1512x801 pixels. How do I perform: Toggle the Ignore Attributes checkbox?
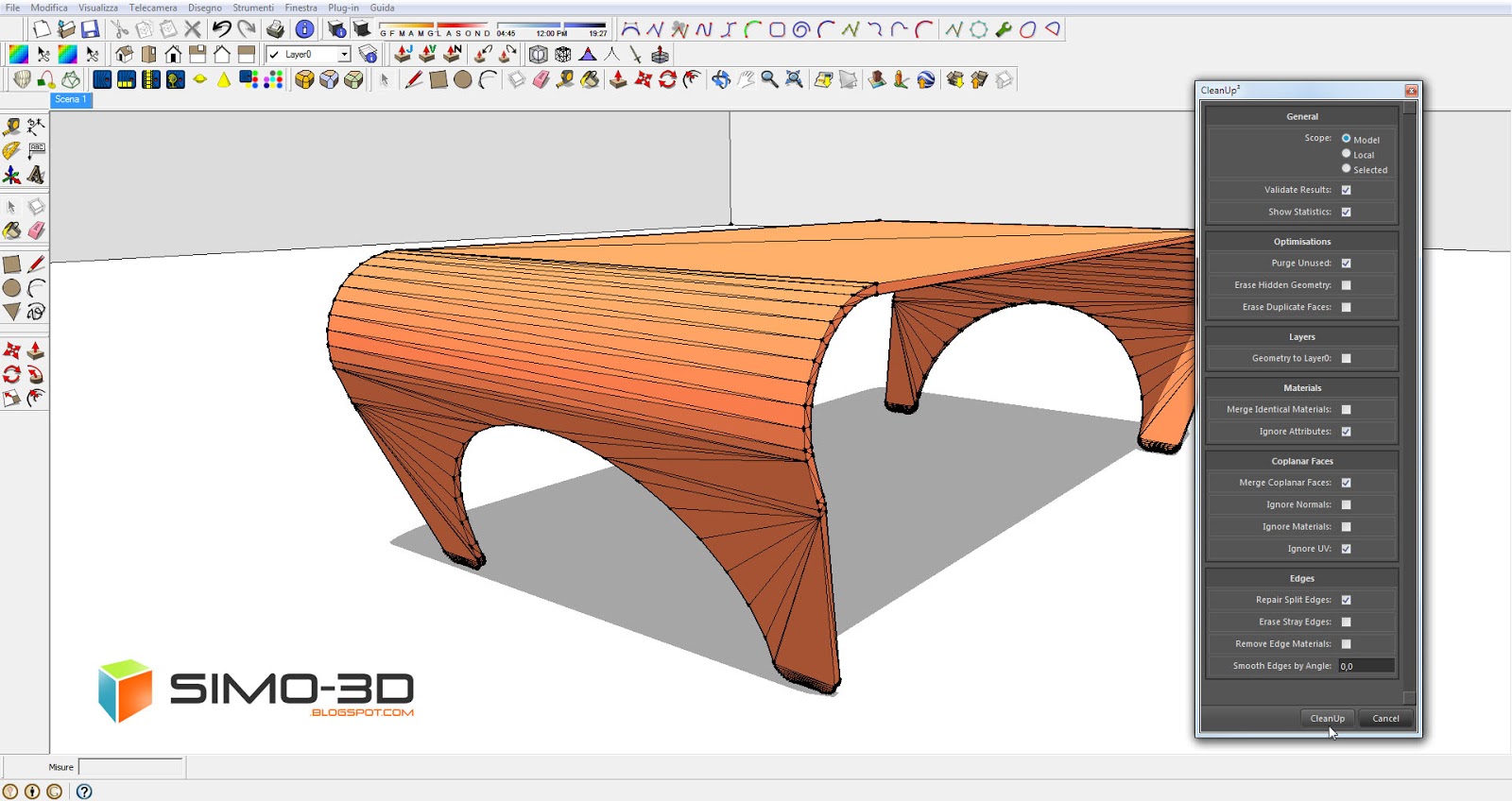click(1346, 431)
